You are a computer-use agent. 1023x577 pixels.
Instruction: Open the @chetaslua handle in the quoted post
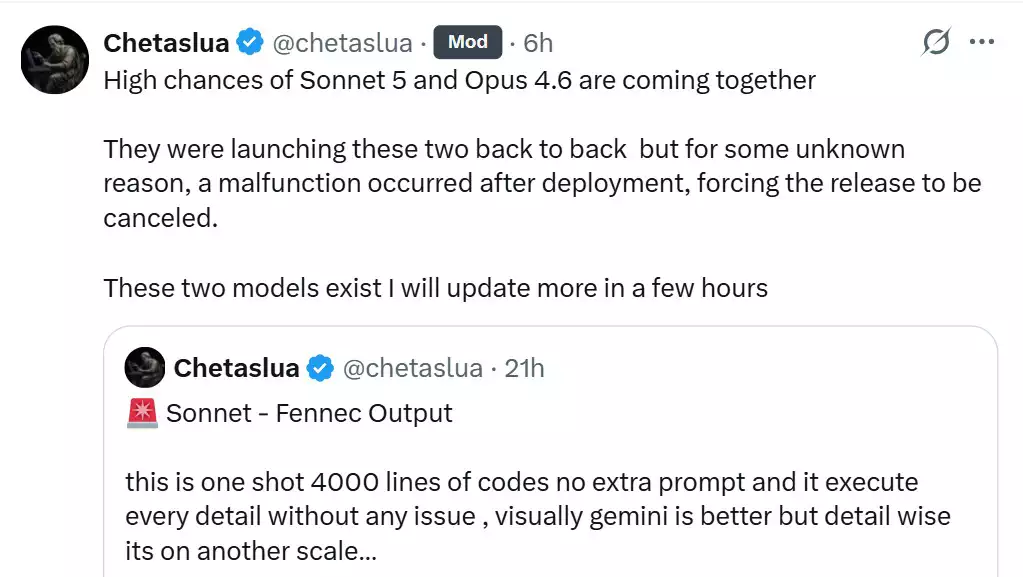click(413, 368)
